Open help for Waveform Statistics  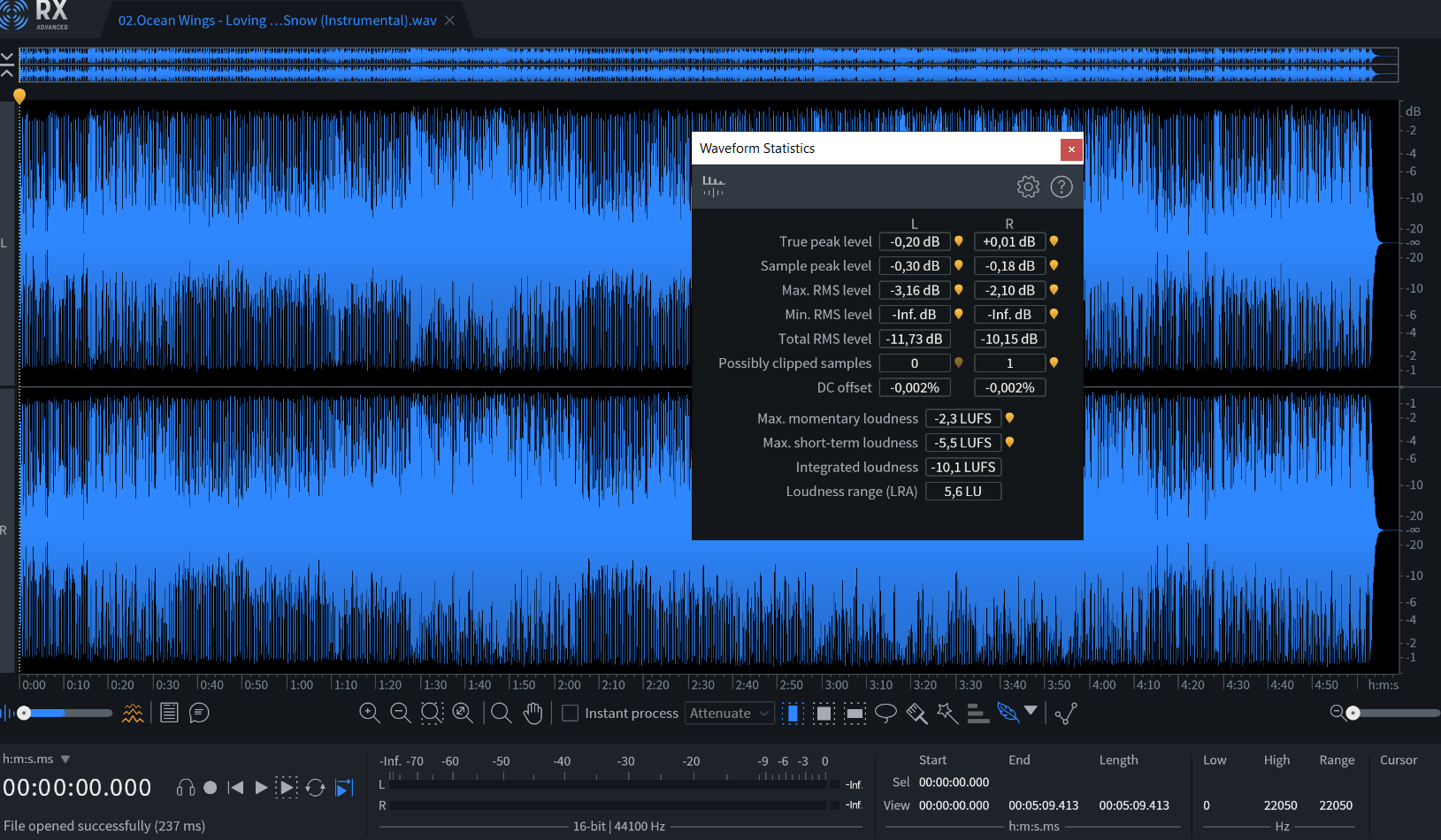[x=1062, y=187]
